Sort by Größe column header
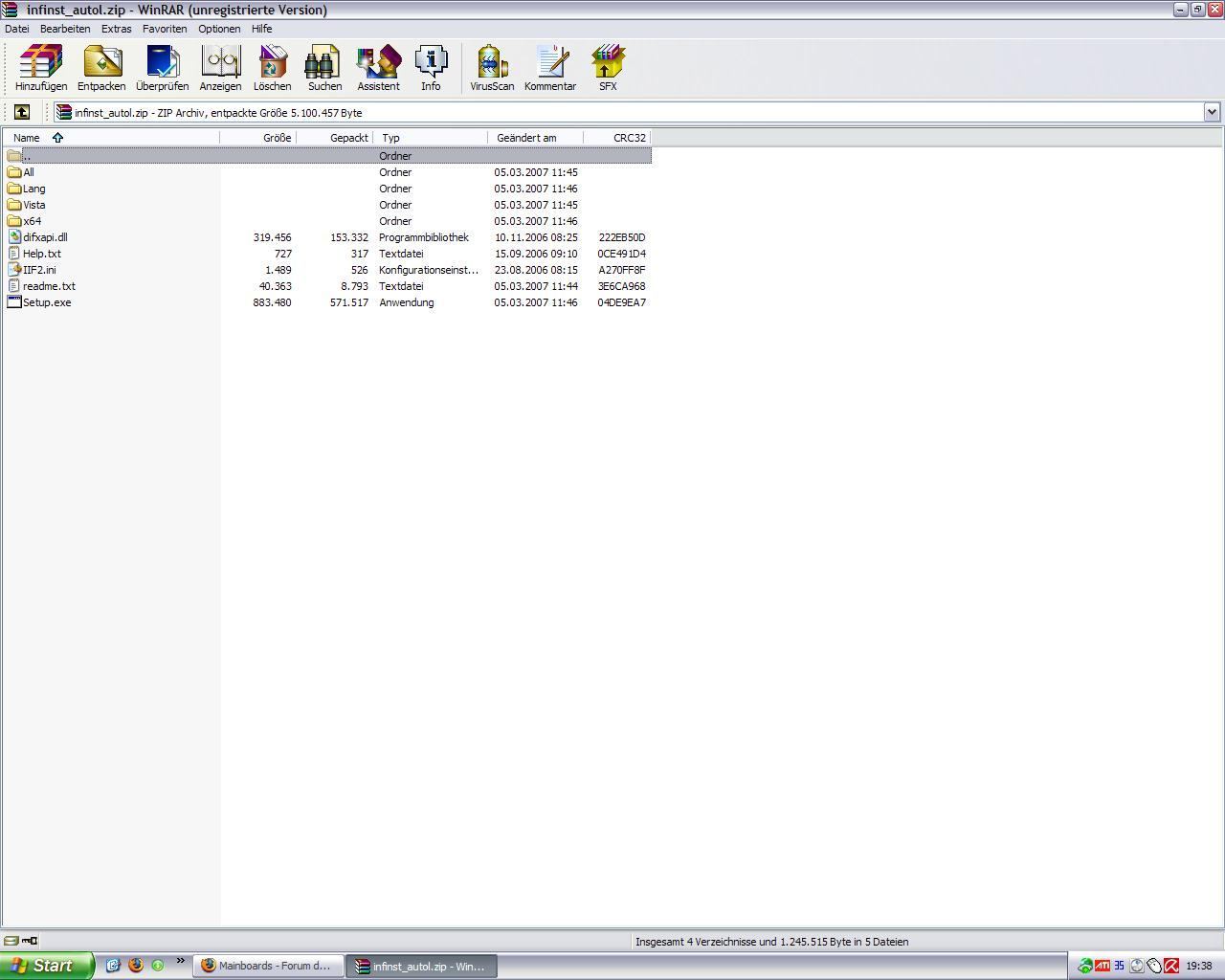This screenshot has height=980, width=1225. (x=258, y=138)
